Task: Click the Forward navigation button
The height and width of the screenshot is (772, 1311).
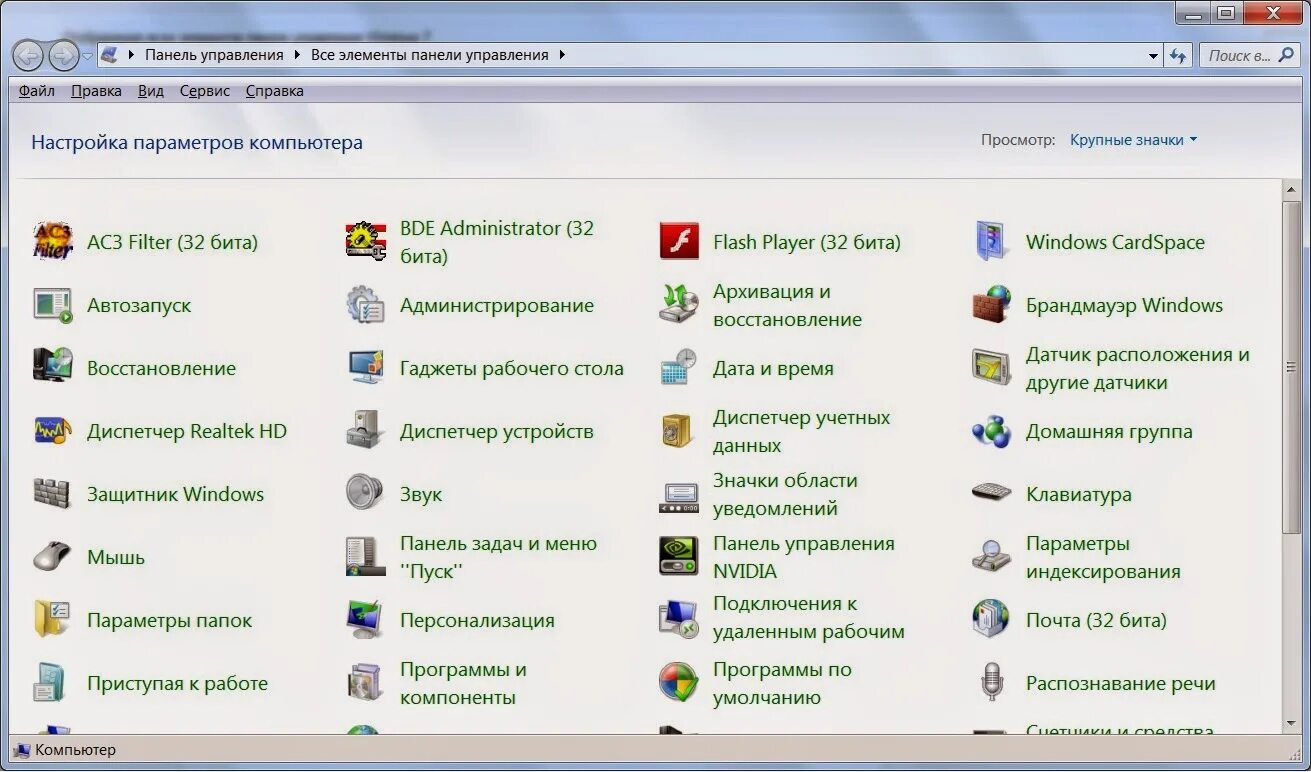Action: pos(63,56)
